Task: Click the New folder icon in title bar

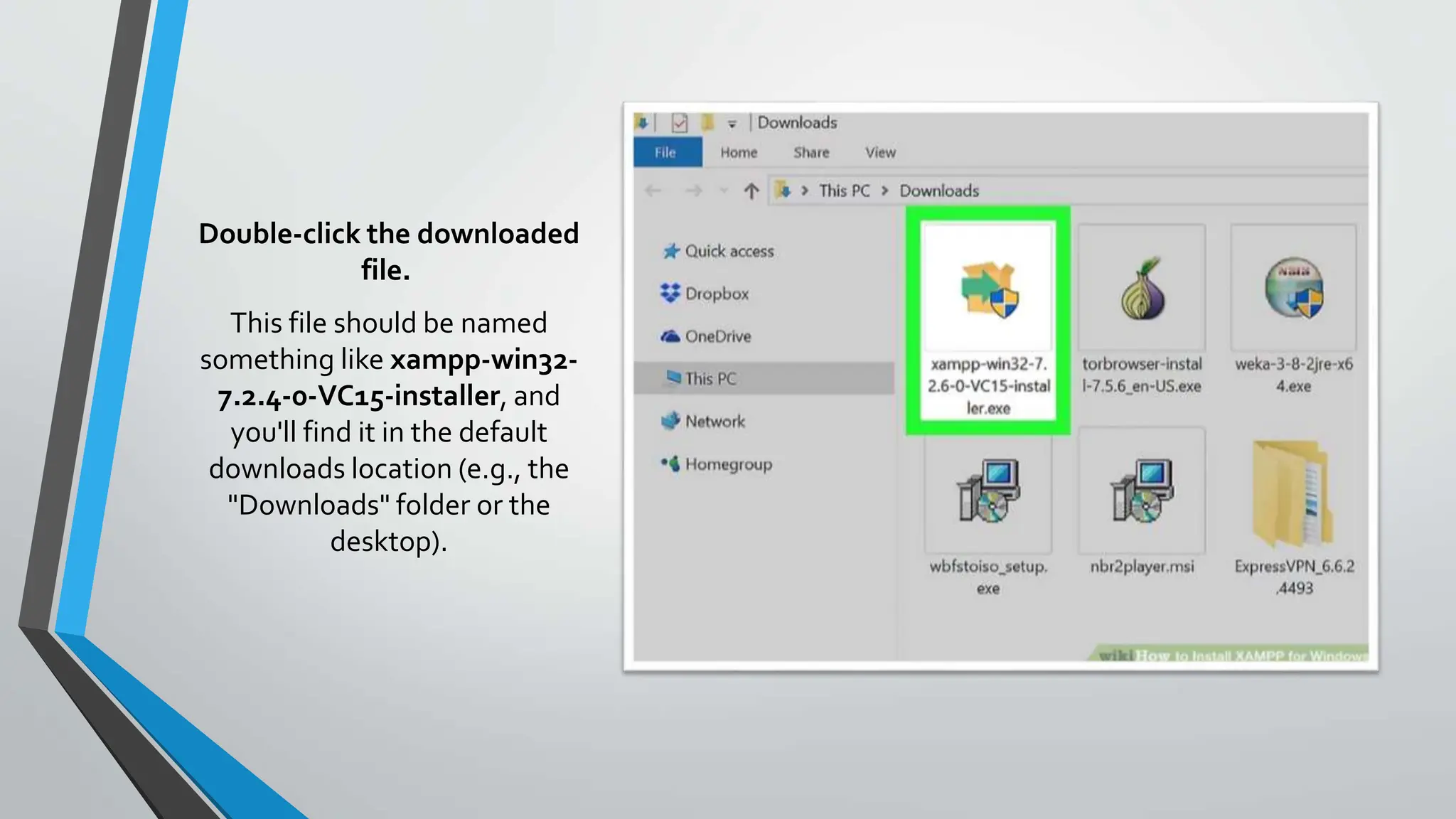Action: tap(707, 122)
